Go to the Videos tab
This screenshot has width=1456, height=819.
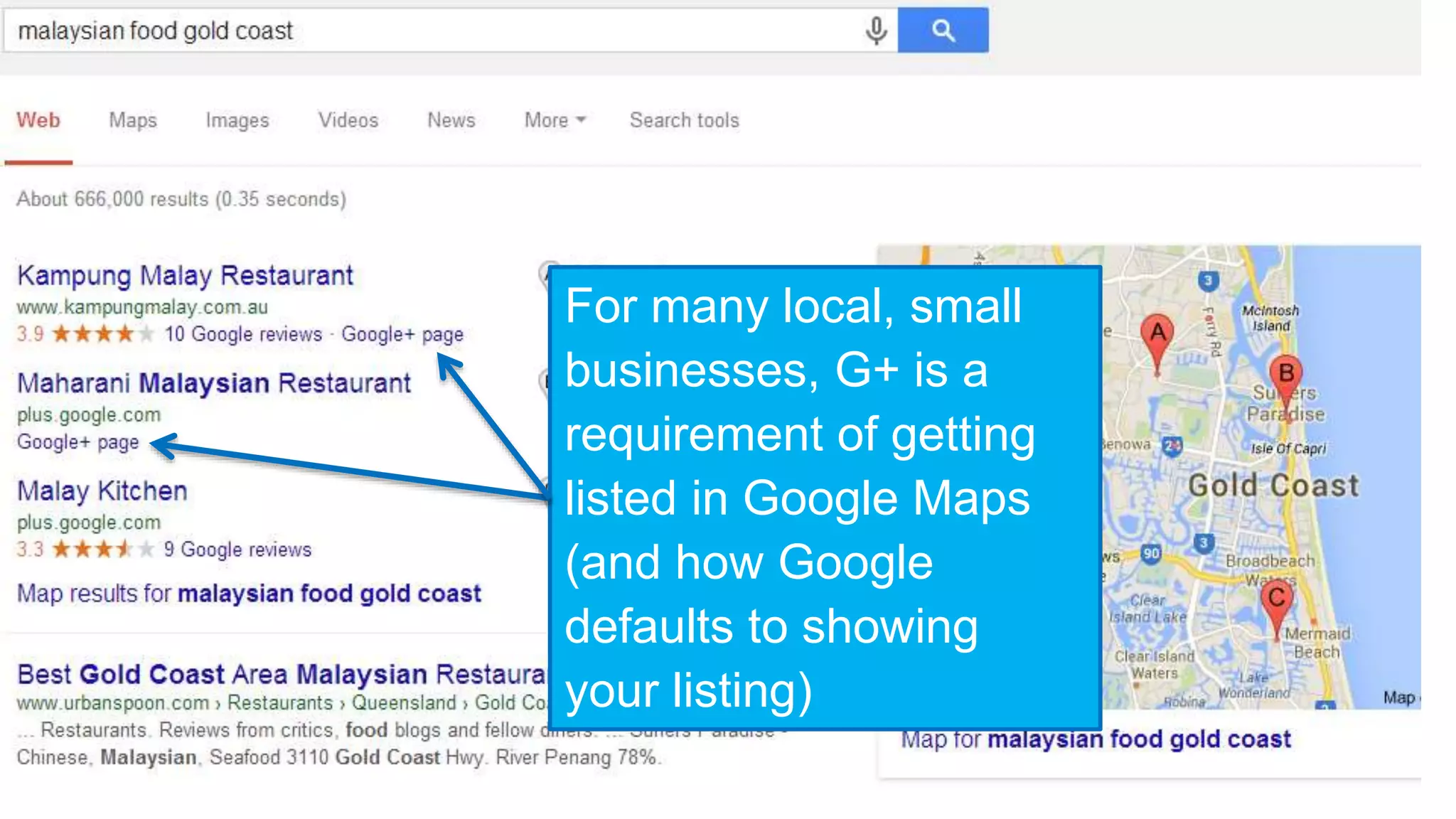click(x=348, y=120)
